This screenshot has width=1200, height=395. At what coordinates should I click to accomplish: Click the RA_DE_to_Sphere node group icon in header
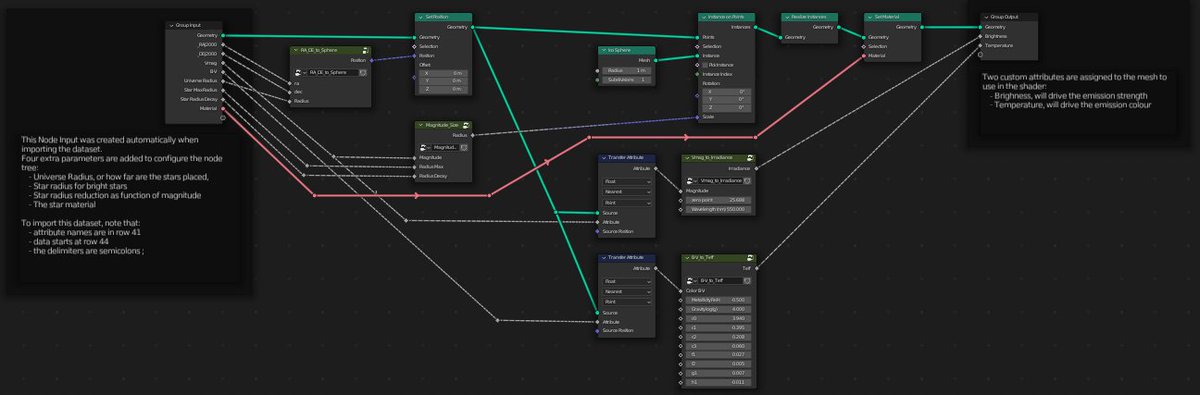[366, 50]
